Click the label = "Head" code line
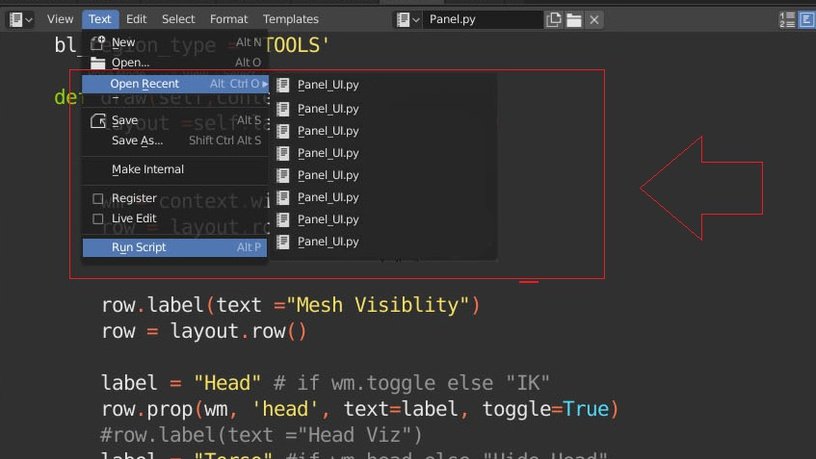This screenshot has width=816, height=459. (x=325, y=383)
